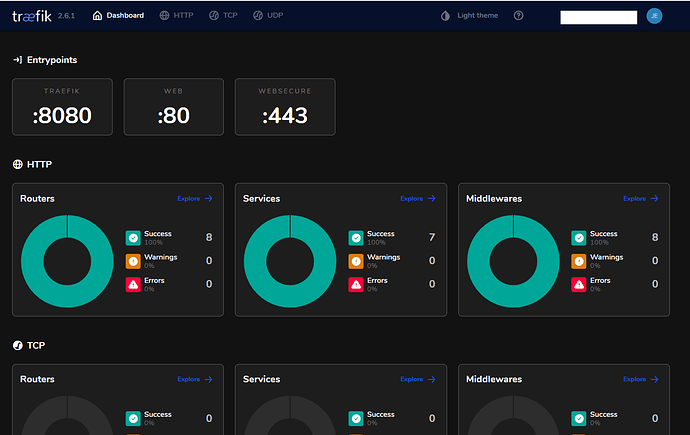Click the HTTP section globe icon
The height and width of the screenshot is (435, 690).
pyautogui.click(x=18, y=164)
